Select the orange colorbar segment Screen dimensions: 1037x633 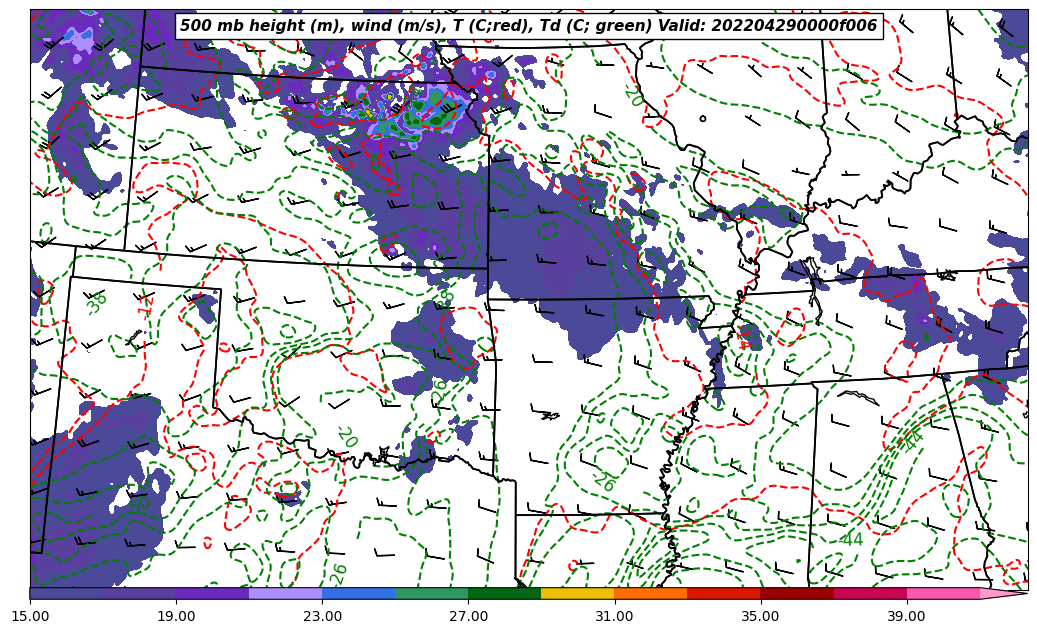[x=650, y=593]
